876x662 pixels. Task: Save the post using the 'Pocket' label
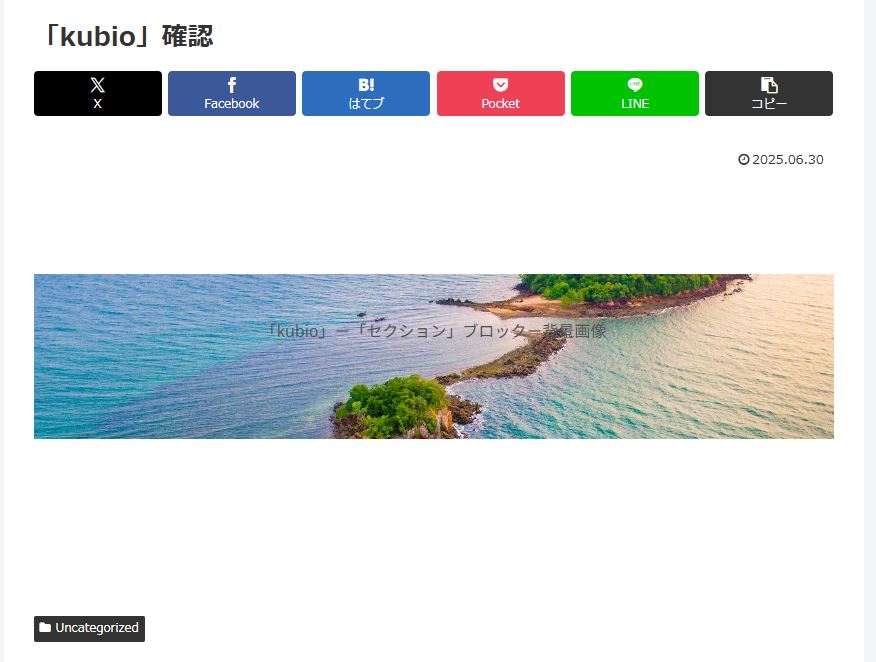click(501, 104)
